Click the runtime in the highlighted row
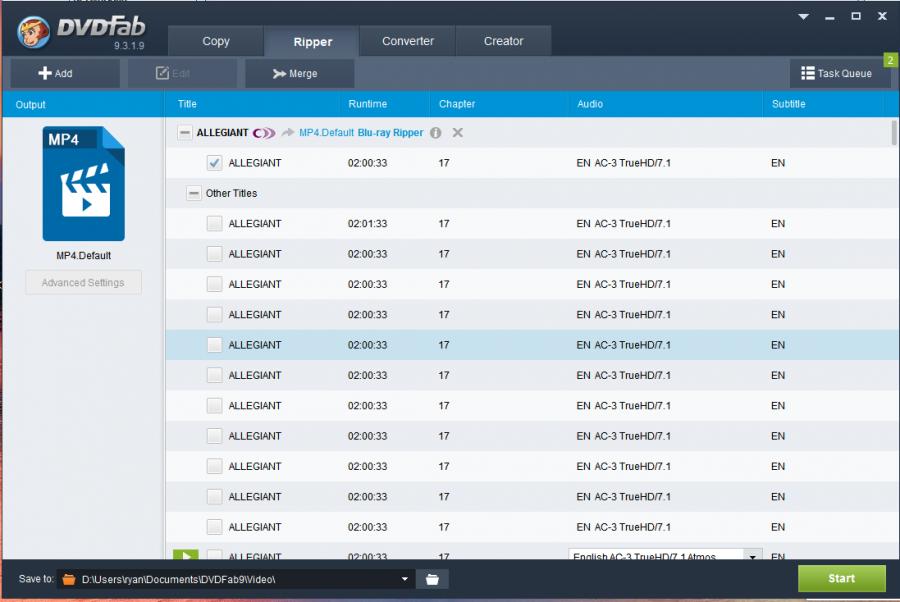This screenshot has width=900, height=602. [x=367, y=345]
